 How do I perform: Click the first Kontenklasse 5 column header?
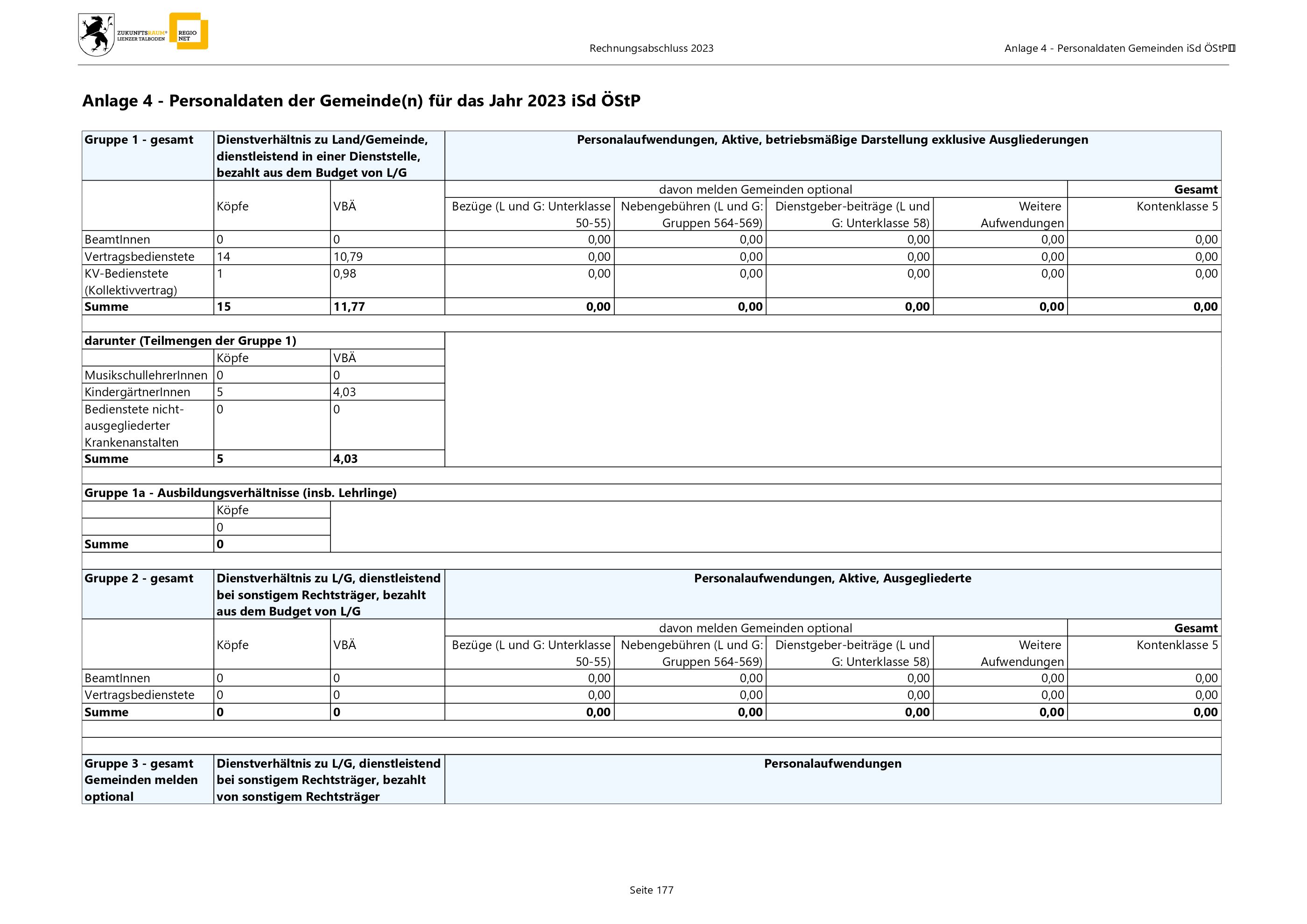coord(1177,207)
